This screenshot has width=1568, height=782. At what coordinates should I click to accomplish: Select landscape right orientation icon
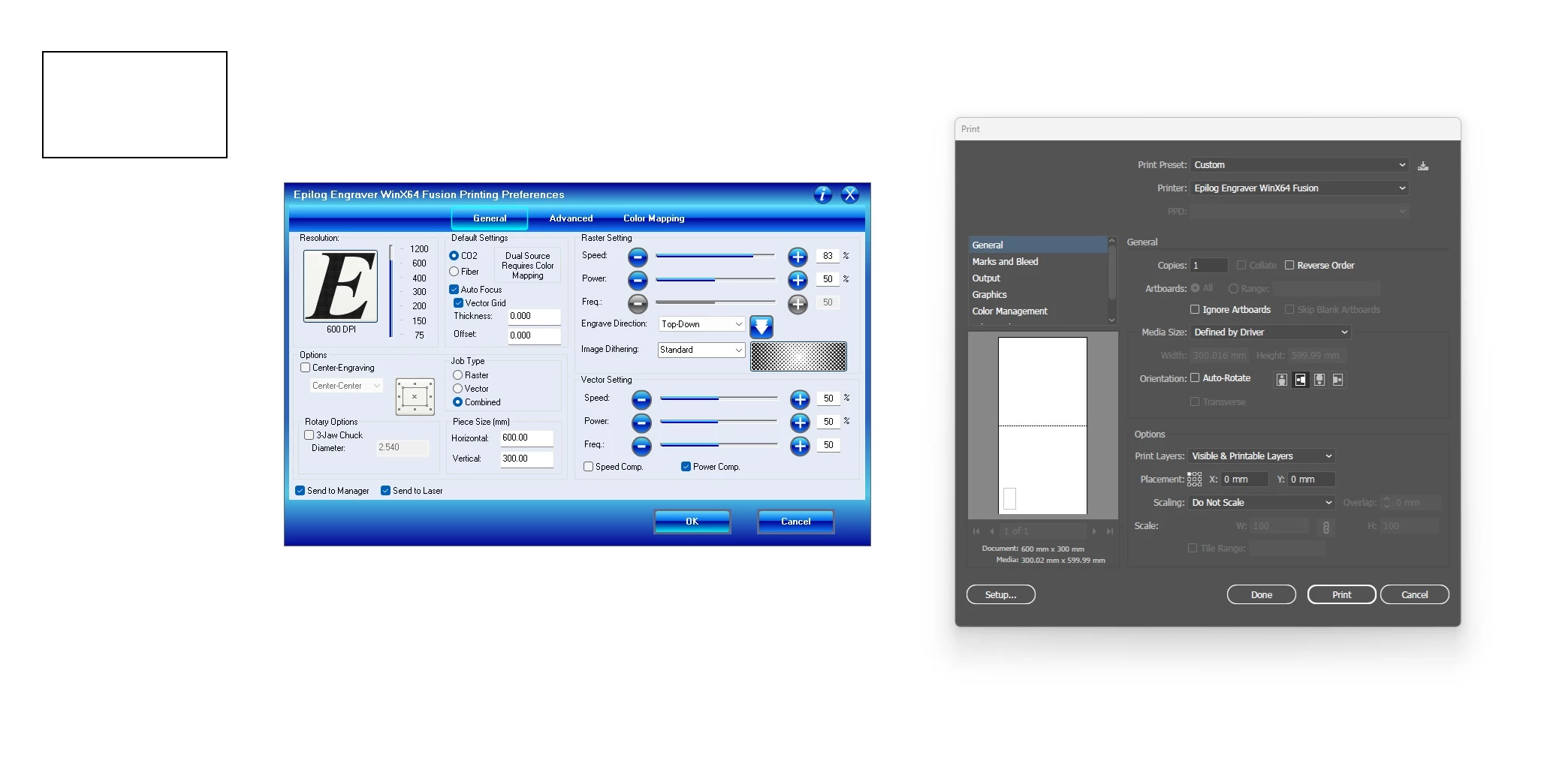[1337, 380]
